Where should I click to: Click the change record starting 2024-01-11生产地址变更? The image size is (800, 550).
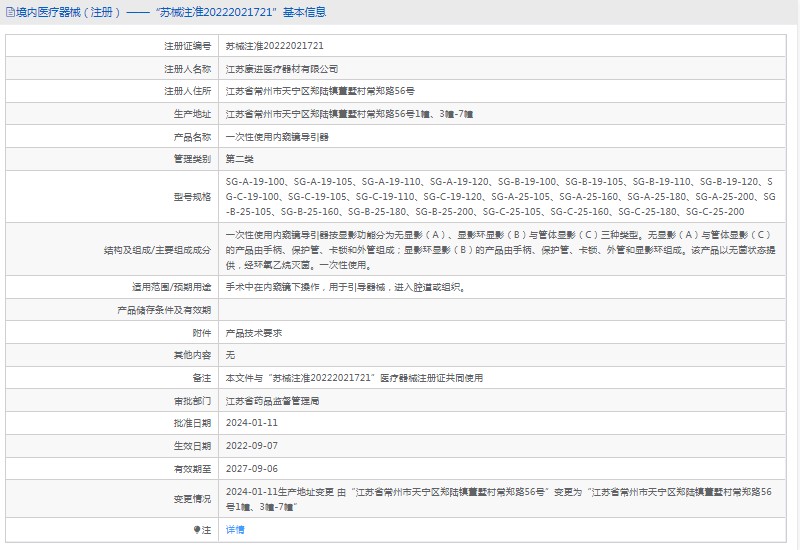499,499
